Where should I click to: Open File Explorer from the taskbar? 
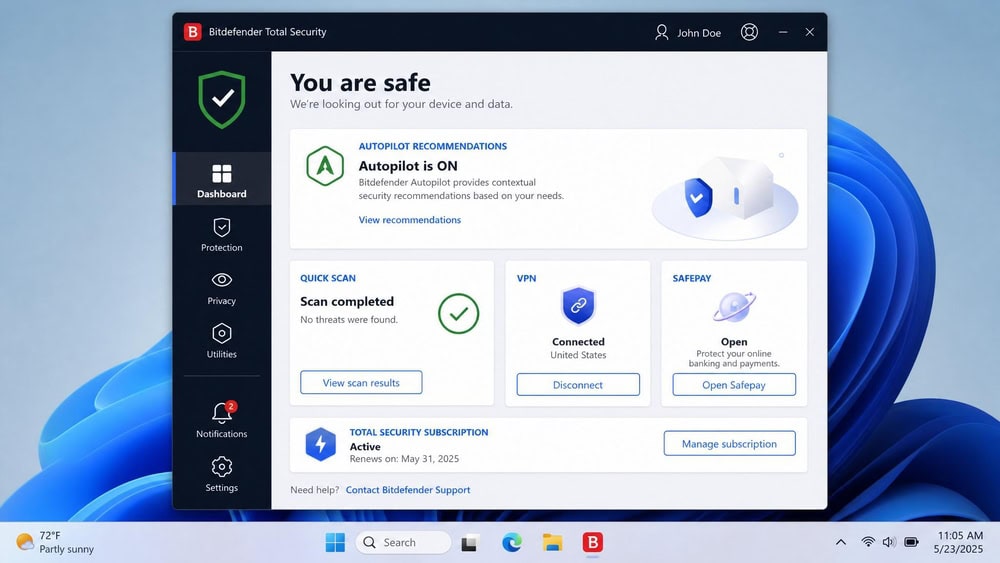click(x=552, y=543)
